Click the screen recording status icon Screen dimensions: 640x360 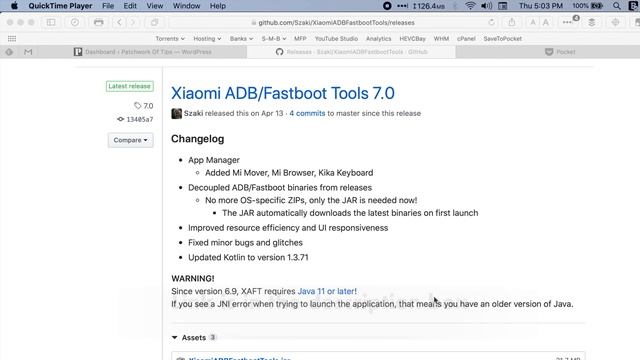(387, 6)
